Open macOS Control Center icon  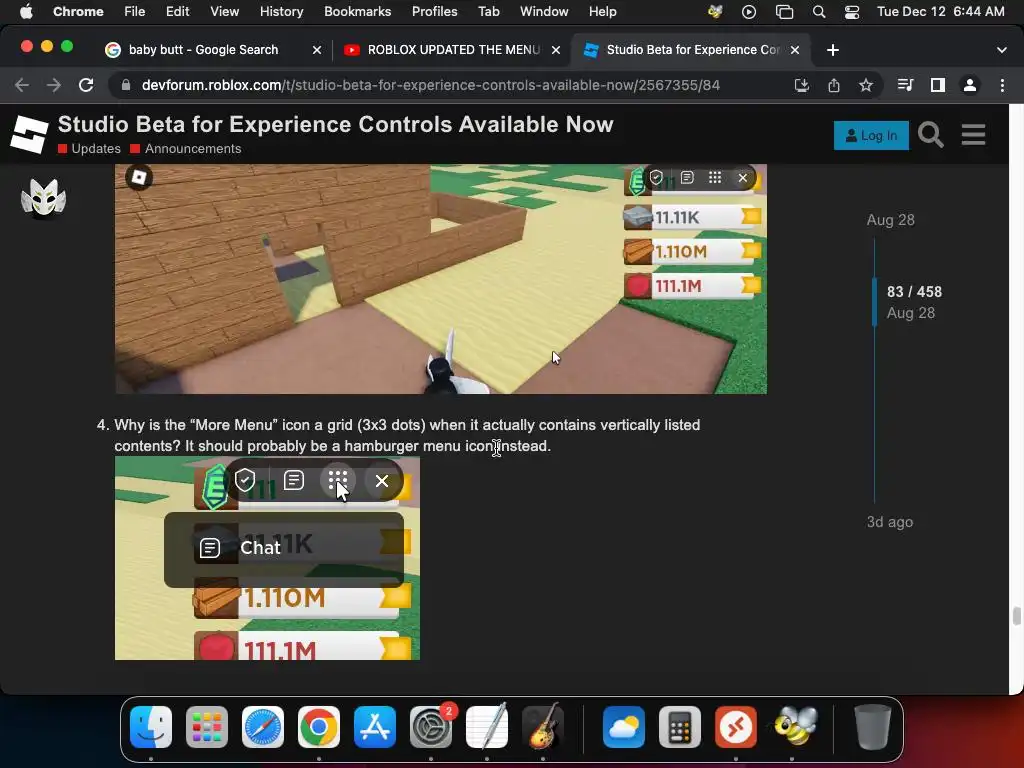click(852, 12)
